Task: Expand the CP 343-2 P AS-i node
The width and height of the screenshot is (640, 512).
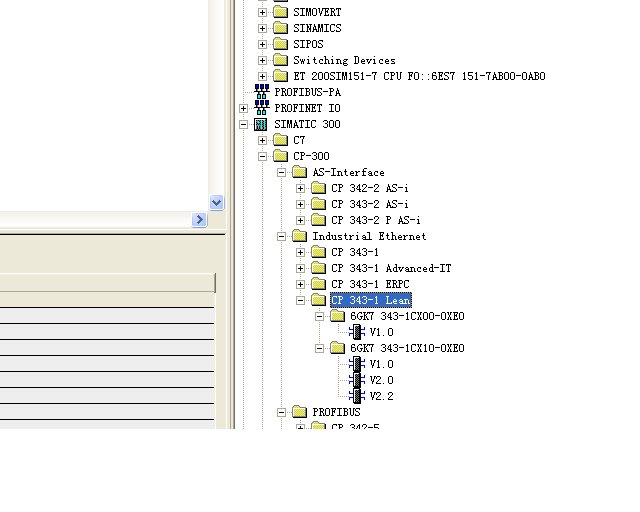Action: (300, 220)
